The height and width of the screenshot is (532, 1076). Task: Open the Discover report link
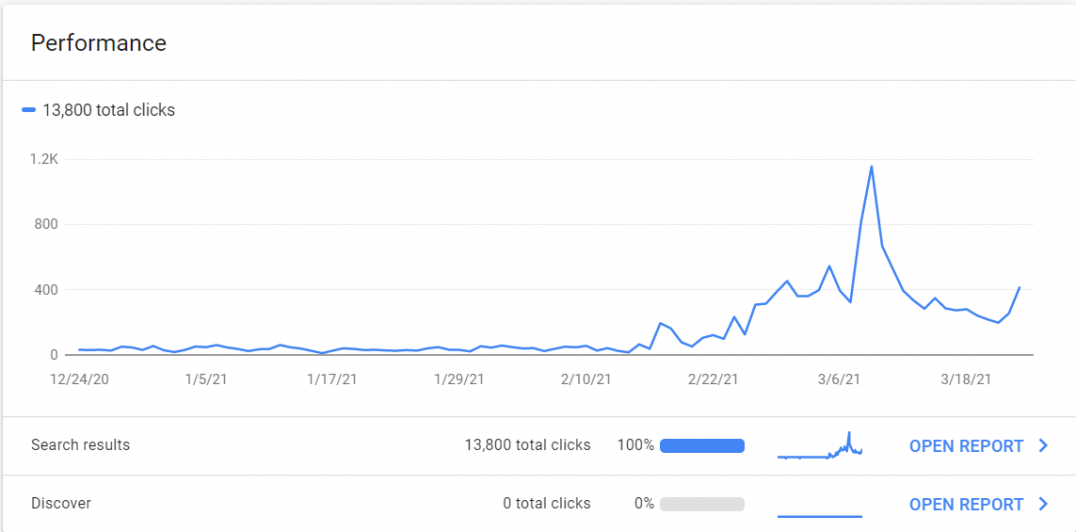[x=966, y=504]
